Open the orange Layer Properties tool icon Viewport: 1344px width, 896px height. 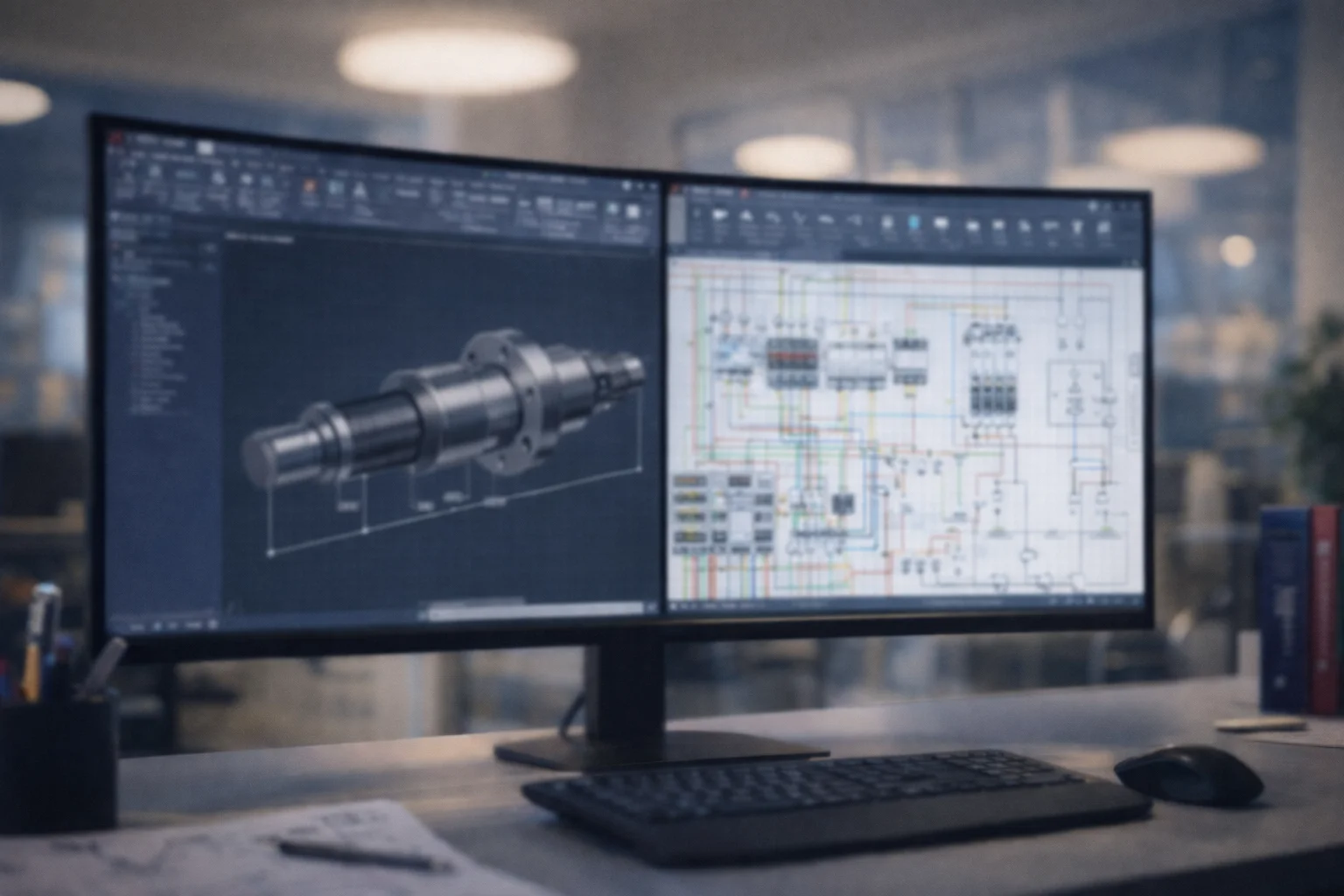[x=310, y=185]
